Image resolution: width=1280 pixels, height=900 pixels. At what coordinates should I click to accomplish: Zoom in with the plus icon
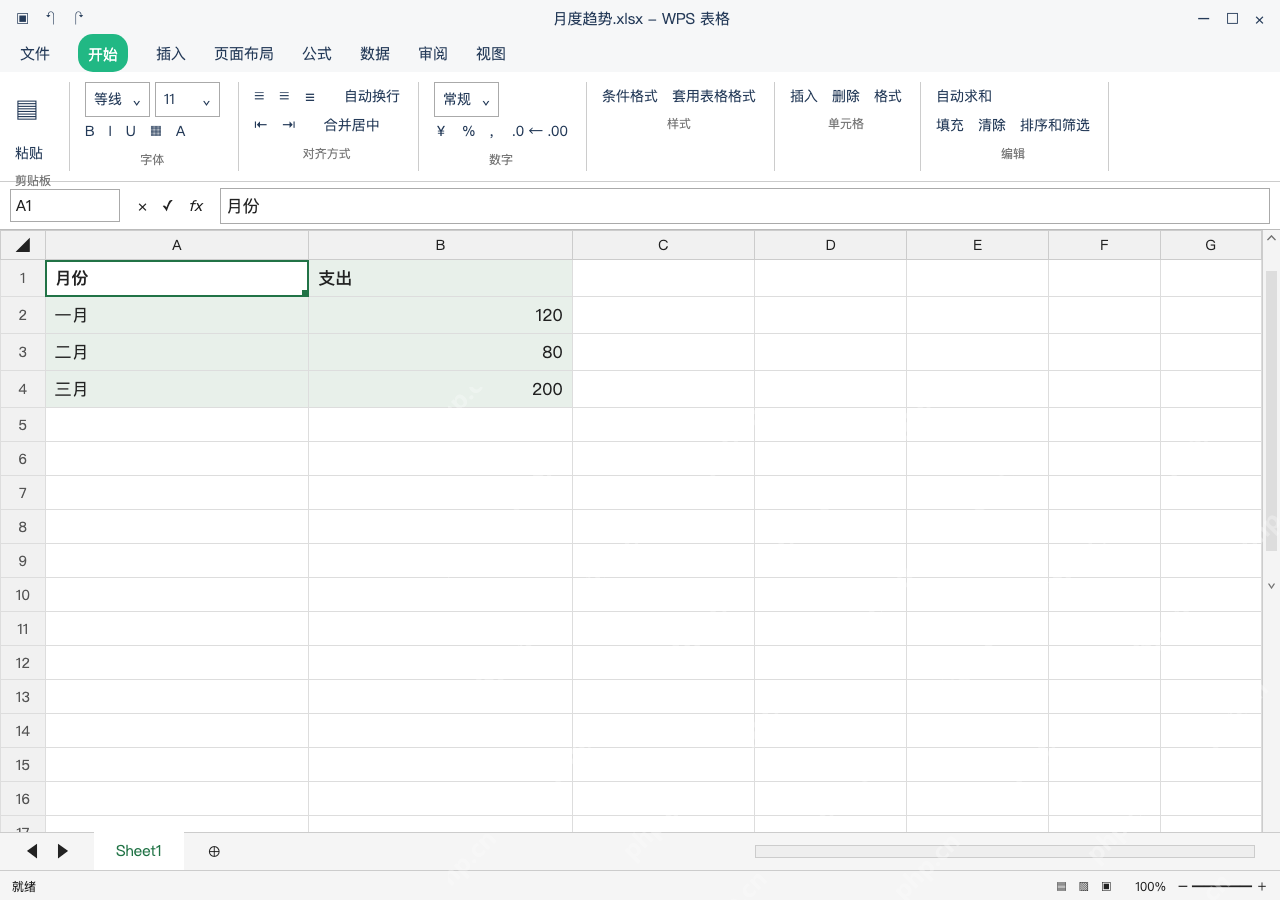[x=1262, y=886]
